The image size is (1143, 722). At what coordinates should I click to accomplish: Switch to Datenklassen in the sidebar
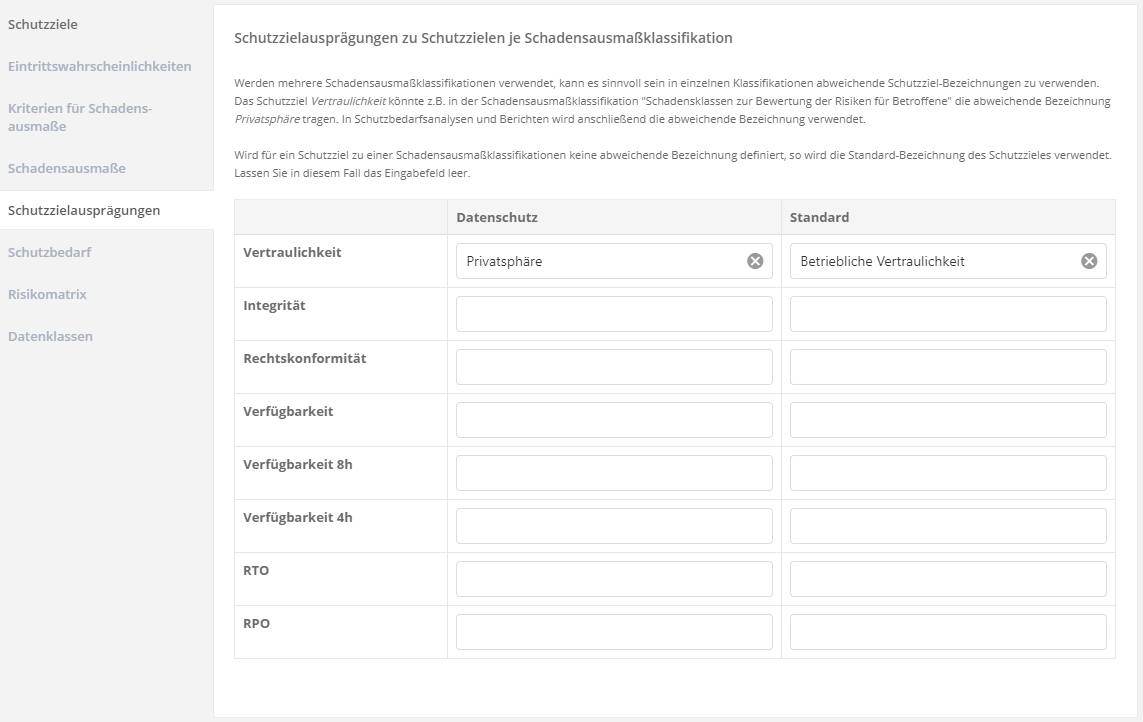click(50, 336)
